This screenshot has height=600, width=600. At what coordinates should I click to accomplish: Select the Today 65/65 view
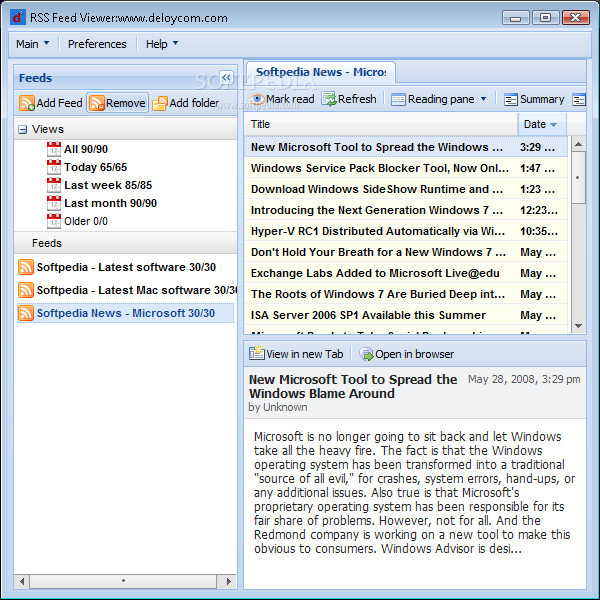point(95,167)
